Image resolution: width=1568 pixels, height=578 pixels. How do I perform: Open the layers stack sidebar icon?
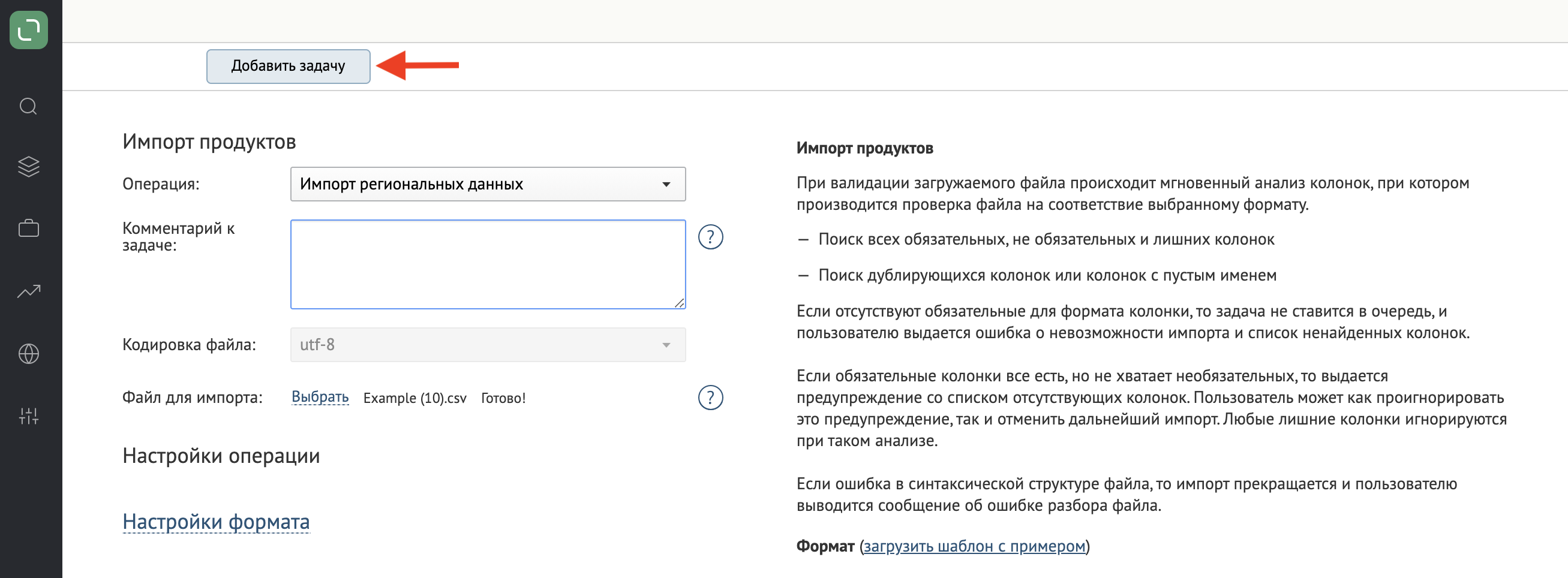pyautogui.click(x=29, y=167)
